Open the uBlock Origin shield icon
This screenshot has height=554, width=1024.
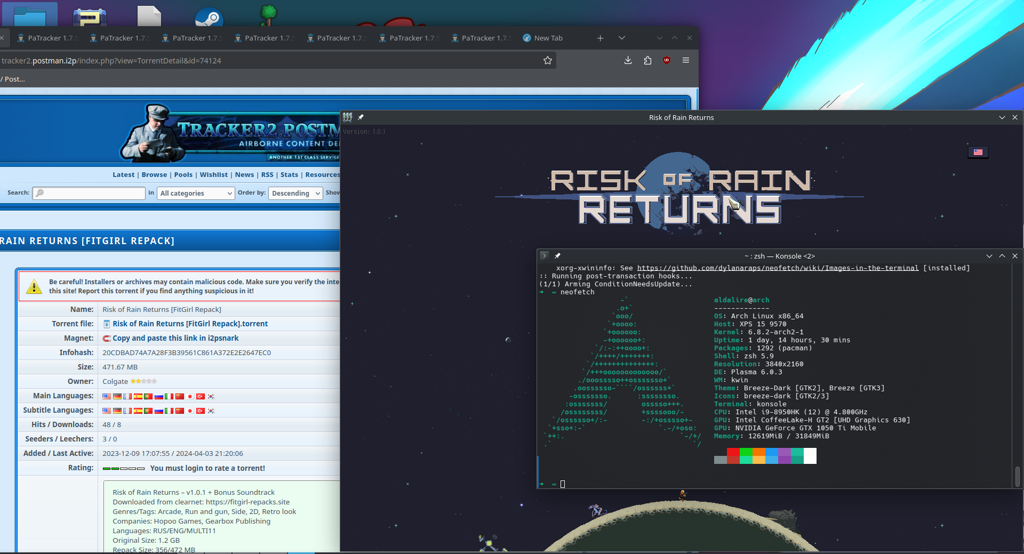tap(666, 61)
